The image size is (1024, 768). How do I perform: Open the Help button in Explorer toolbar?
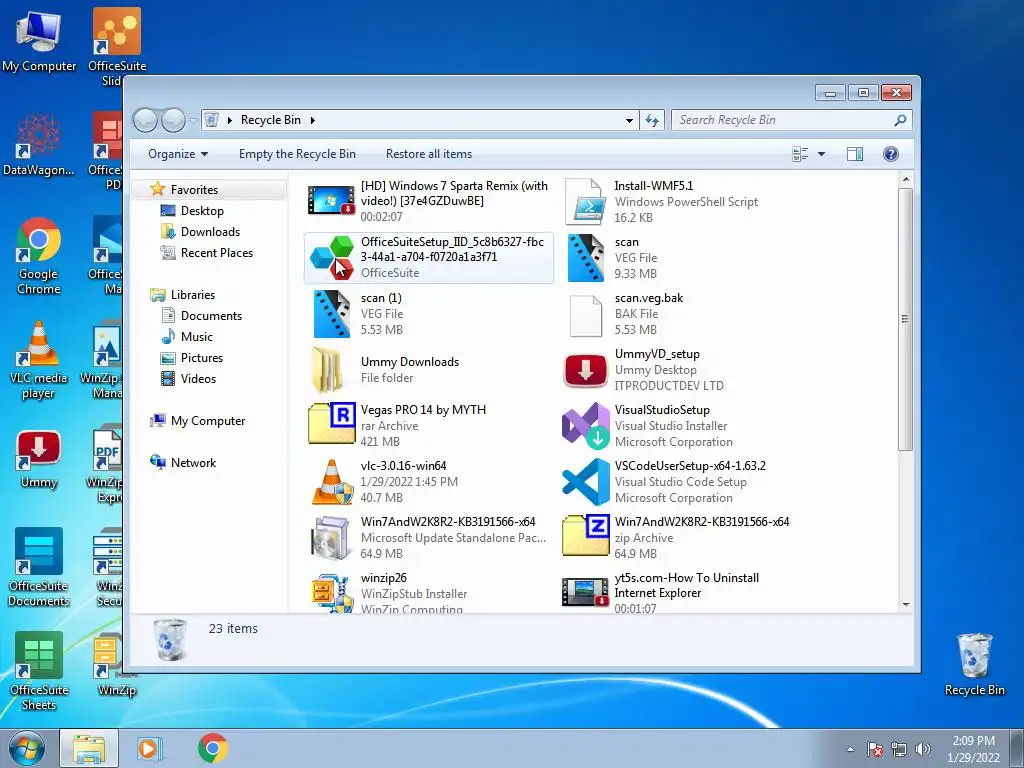pyautogui.click(x=890, y=154)
